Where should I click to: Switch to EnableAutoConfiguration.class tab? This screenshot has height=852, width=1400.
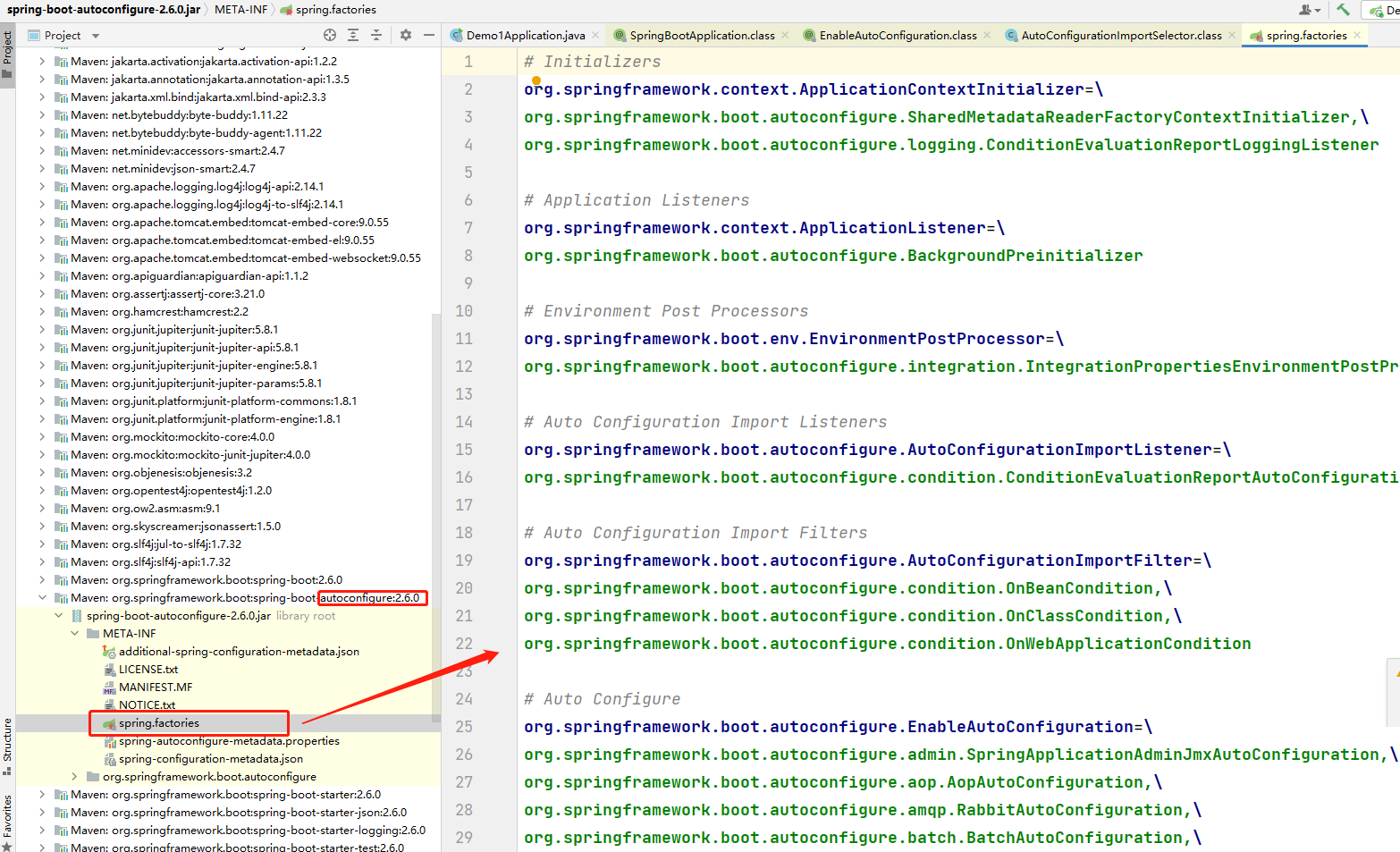pyautogui.click(x=898, y=35)
